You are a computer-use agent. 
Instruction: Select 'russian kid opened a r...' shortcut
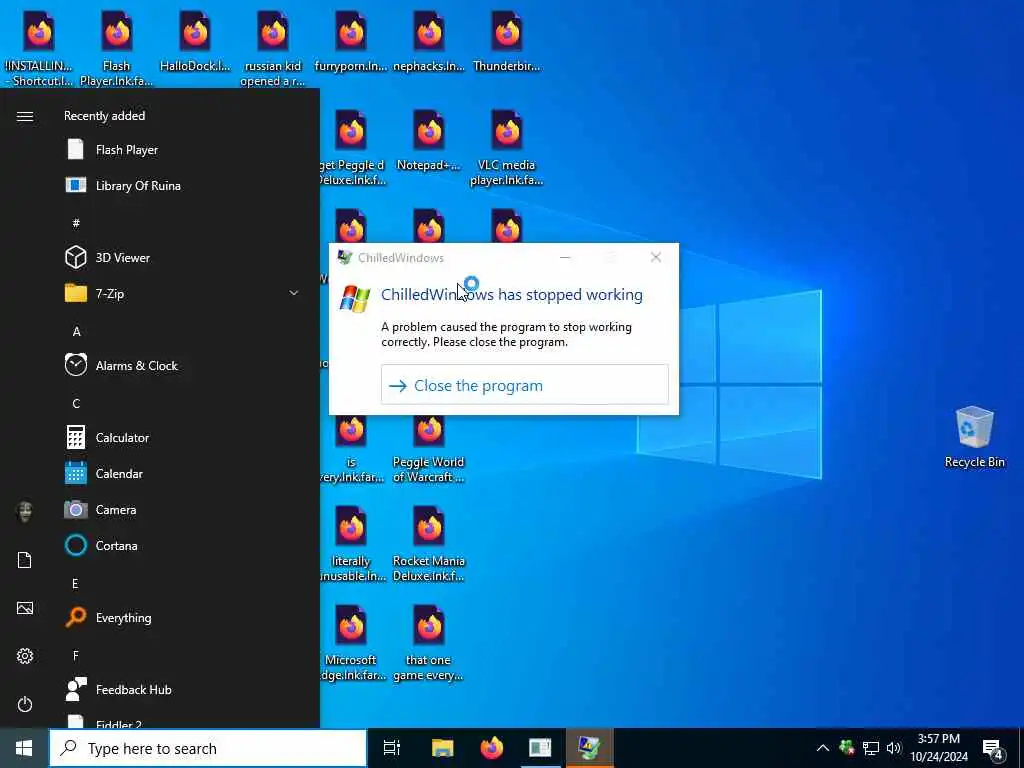tap(273, 48)
